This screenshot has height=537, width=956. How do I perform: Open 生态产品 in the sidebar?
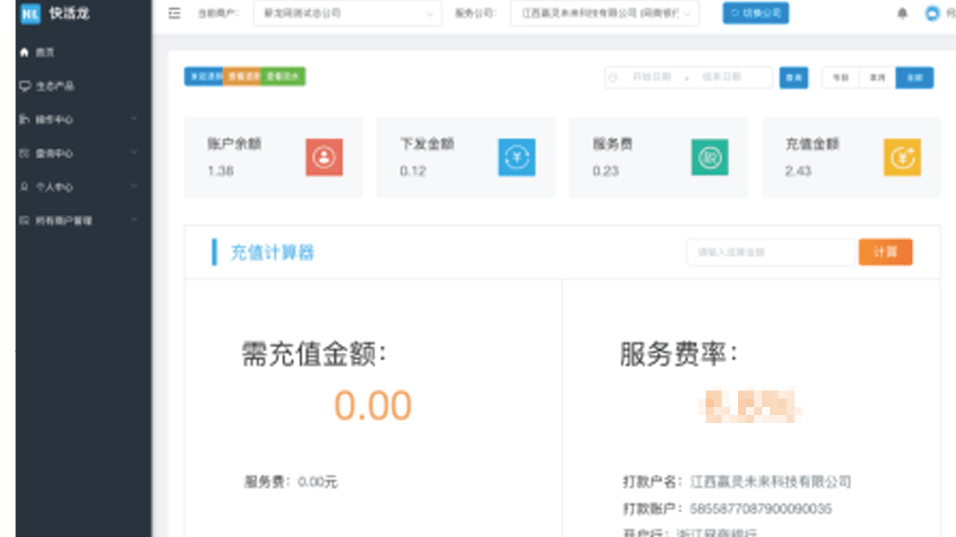pos(55,87)
